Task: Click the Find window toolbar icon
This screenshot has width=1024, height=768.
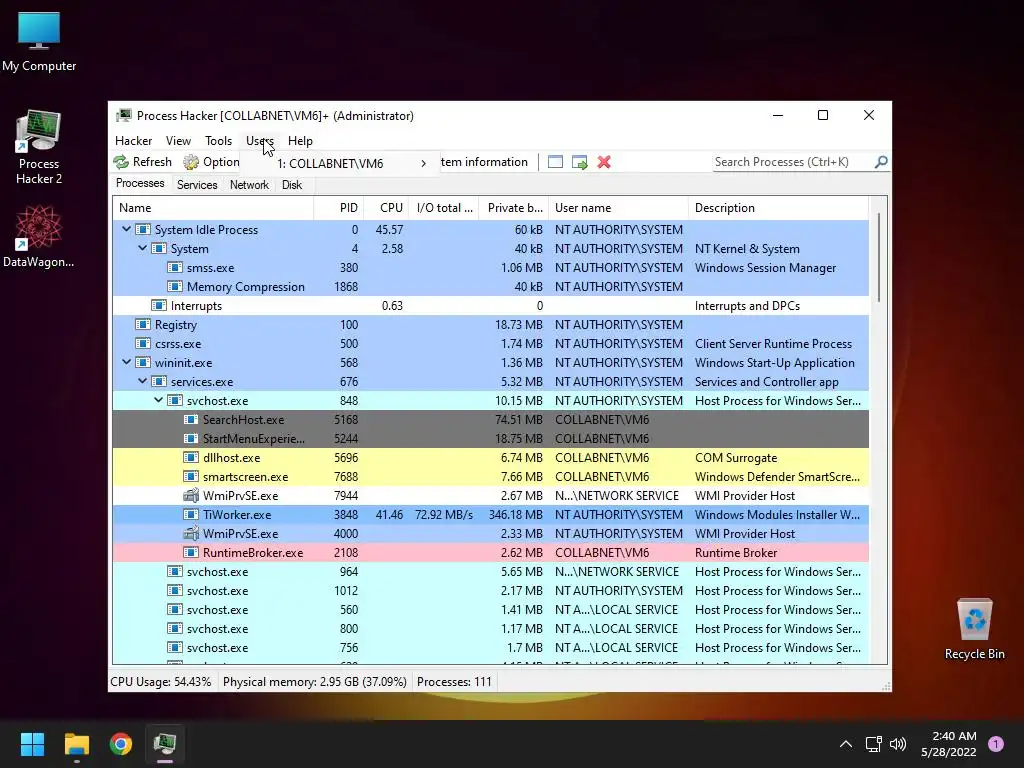Action: coord(555,162)
